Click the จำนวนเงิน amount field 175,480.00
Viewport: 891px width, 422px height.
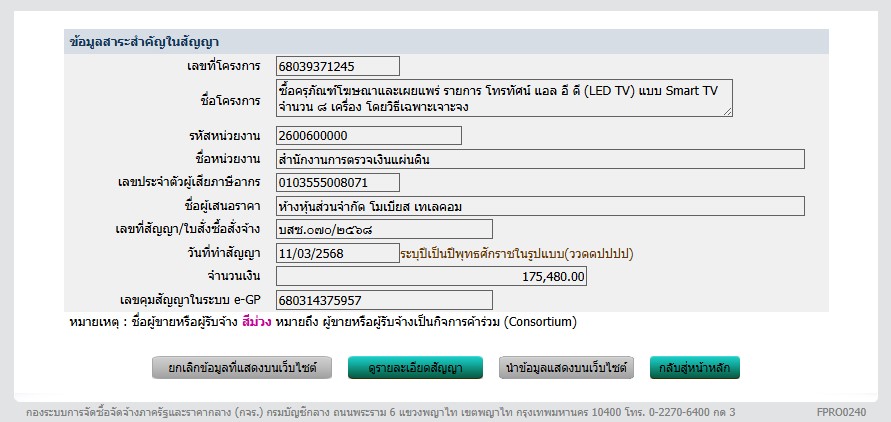pyautogui.click(x=432, y=276)
